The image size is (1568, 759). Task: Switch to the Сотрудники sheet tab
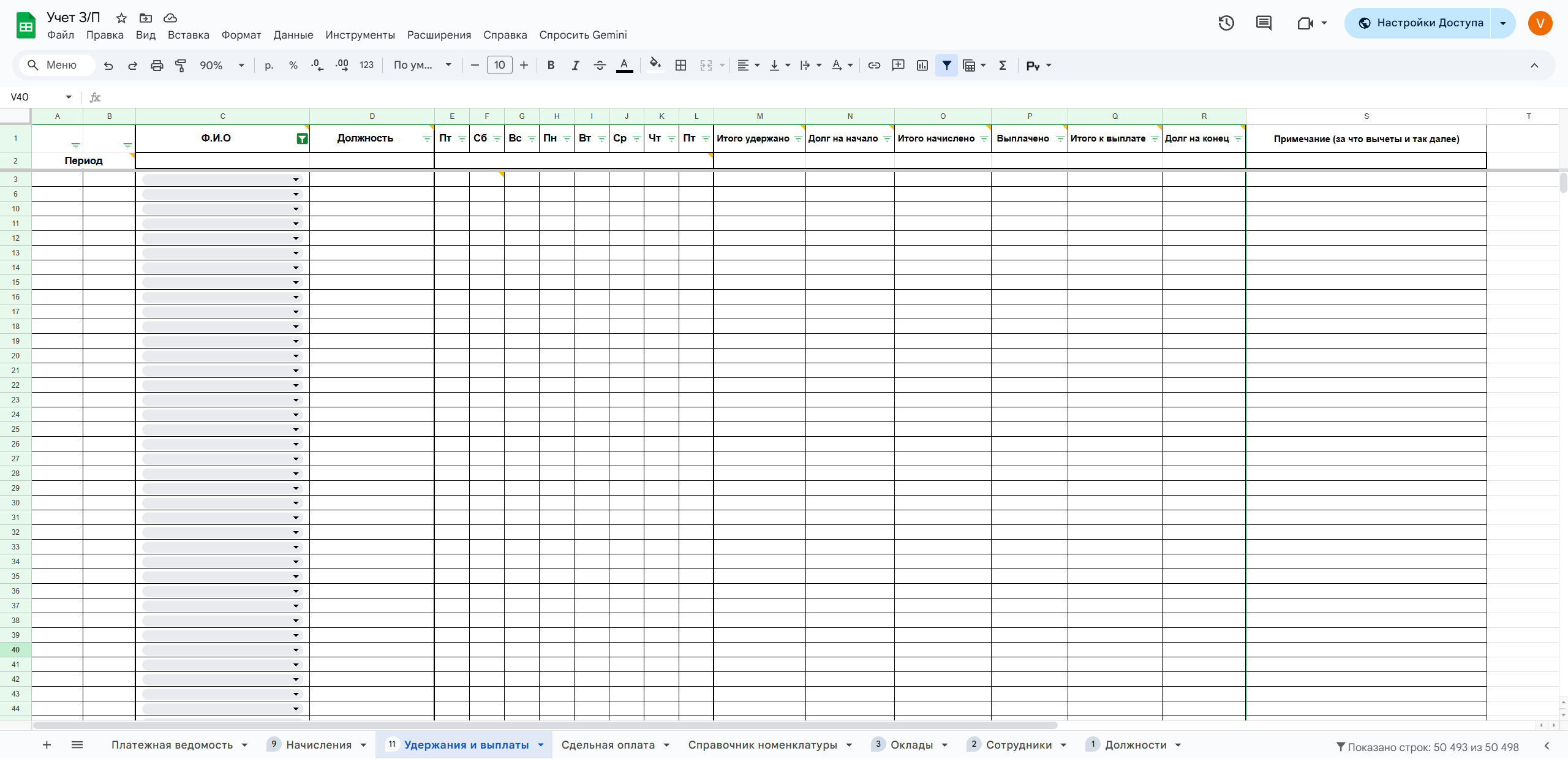(x=1019, y=745)
